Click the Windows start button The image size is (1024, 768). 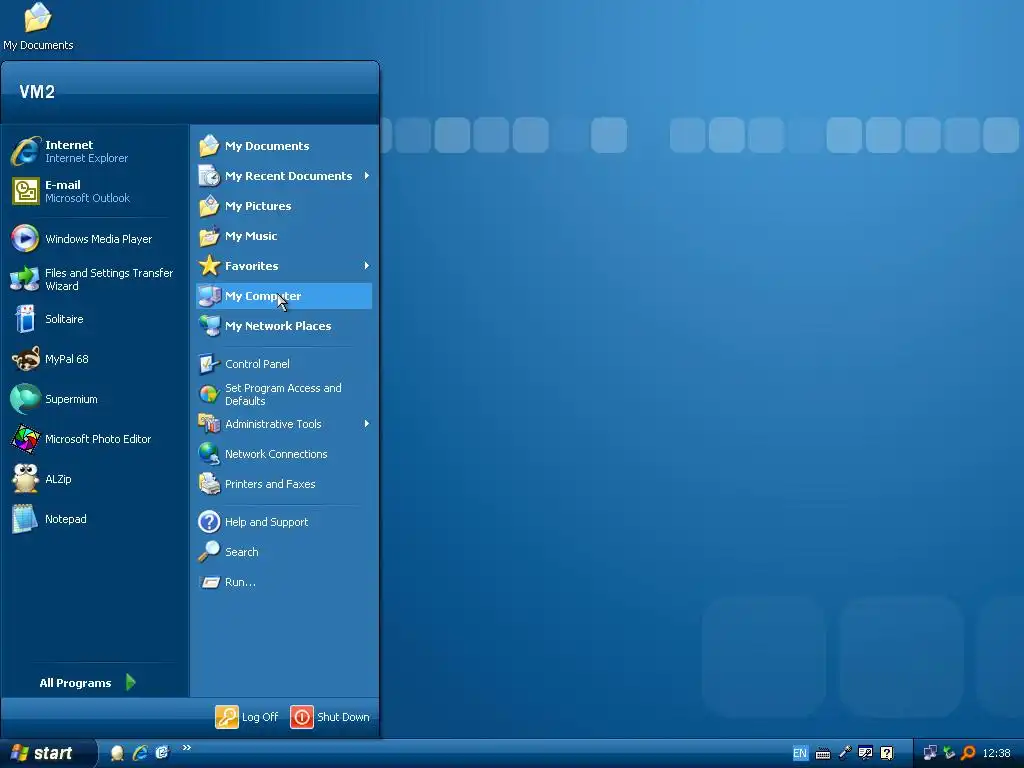pyautogui.click(x=47, y=753)
